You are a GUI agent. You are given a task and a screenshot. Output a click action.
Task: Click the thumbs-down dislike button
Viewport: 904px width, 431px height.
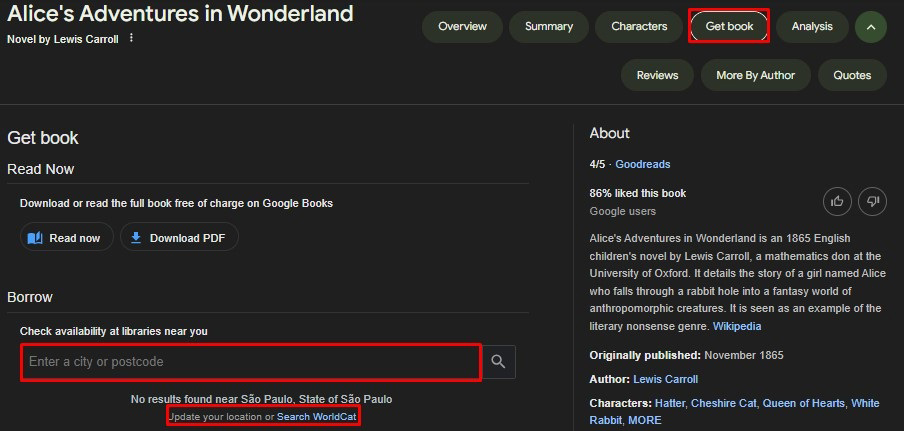872,201
